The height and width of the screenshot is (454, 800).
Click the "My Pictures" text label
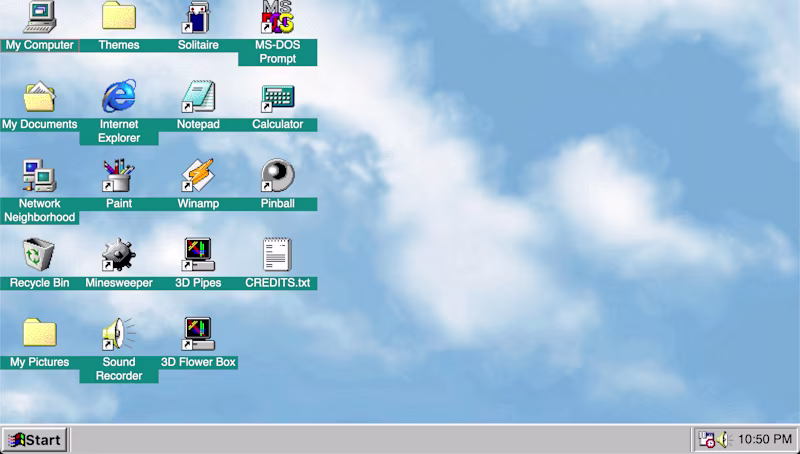pos(39,362)
